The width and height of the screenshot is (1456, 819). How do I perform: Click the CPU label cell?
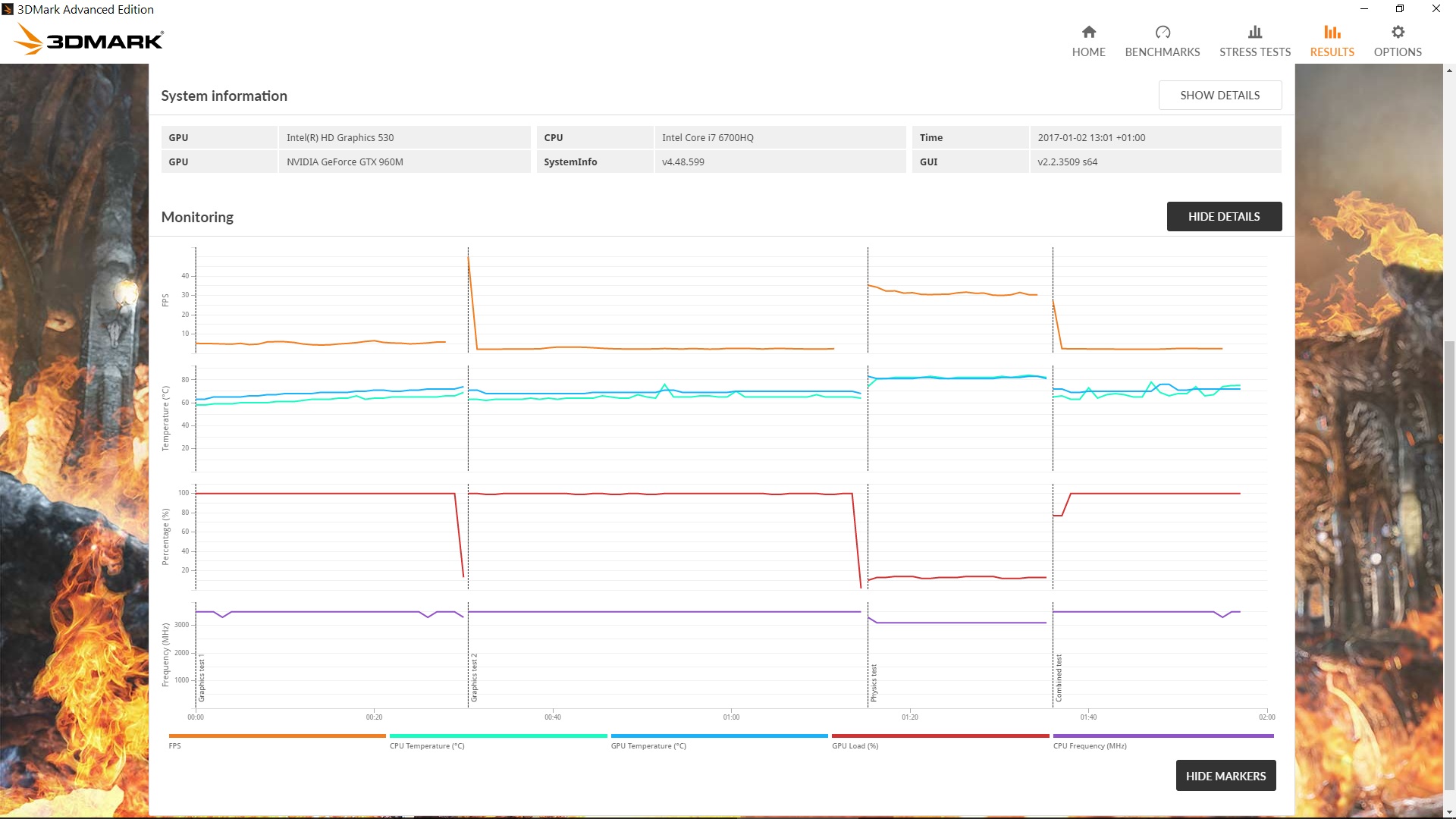coord(595,138)
